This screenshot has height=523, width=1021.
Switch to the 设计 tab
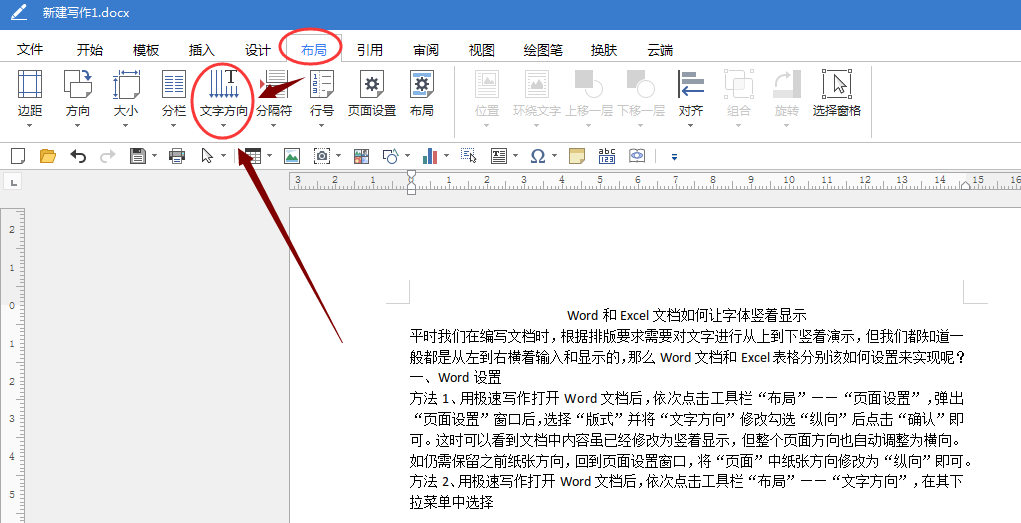pos(258,50)
